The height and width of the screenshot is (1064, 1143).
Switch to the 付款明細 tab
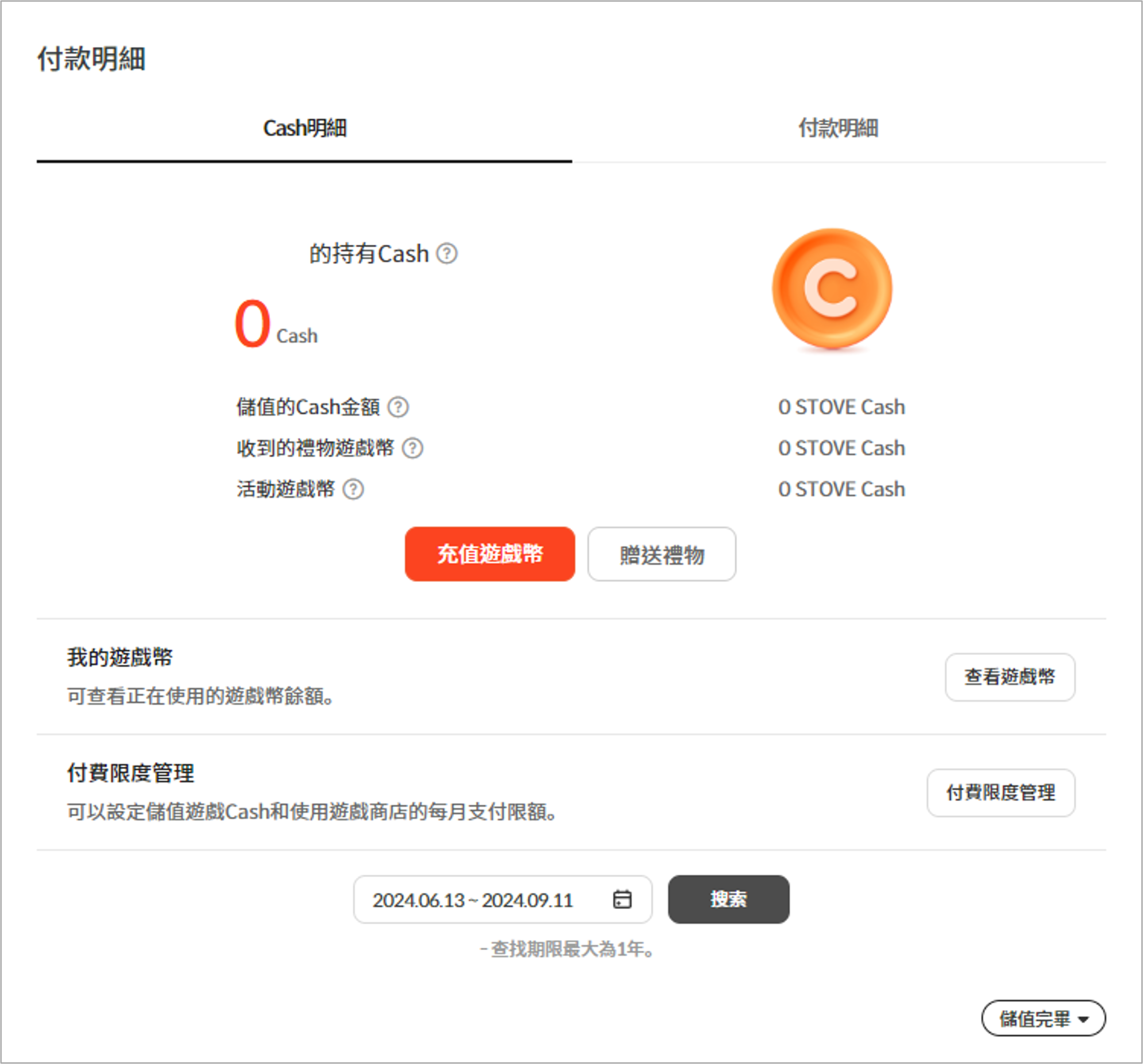pyautogui.click(x=838, y=128)
